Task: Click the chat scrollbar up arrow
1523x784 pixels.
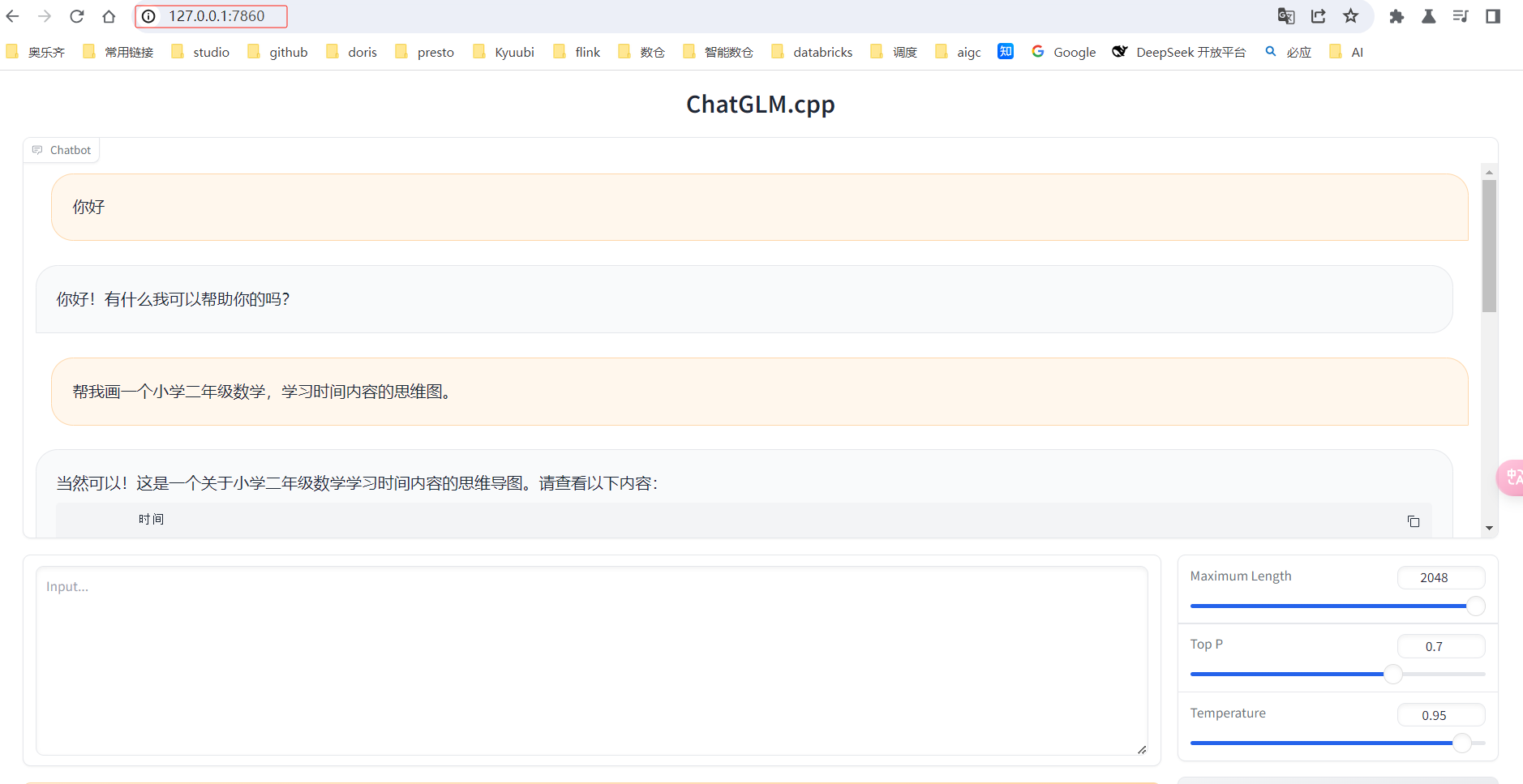Action: click(x=1489, y=172)
